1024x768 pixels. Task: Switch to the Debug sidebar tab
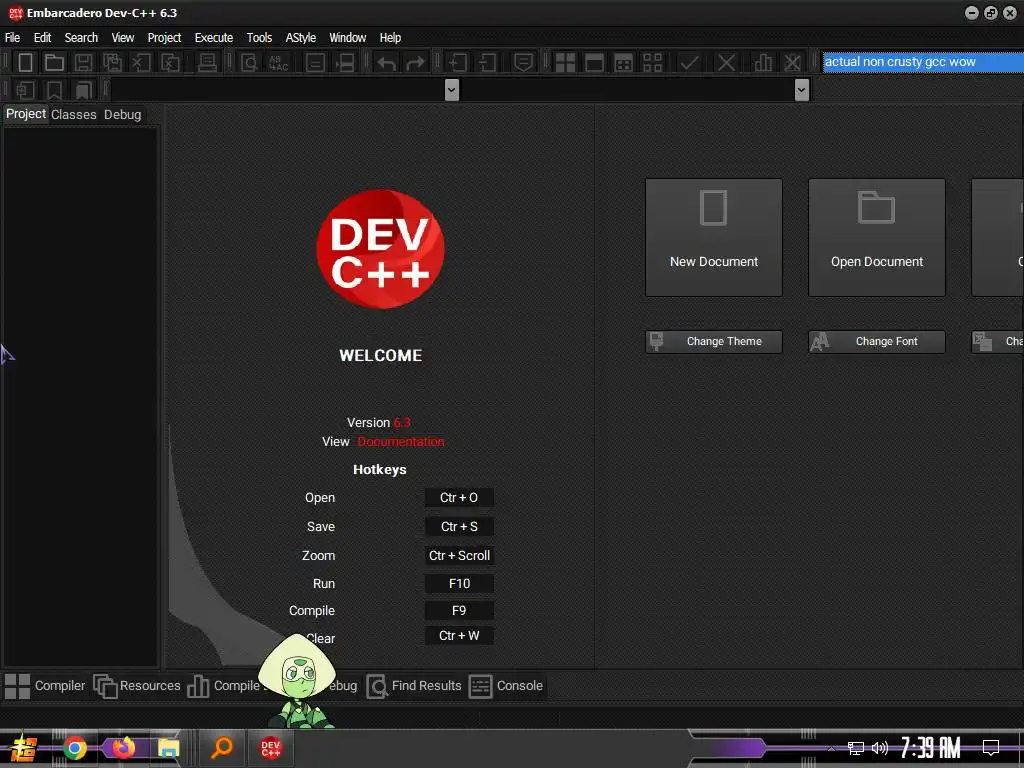[x=122, y=114]
